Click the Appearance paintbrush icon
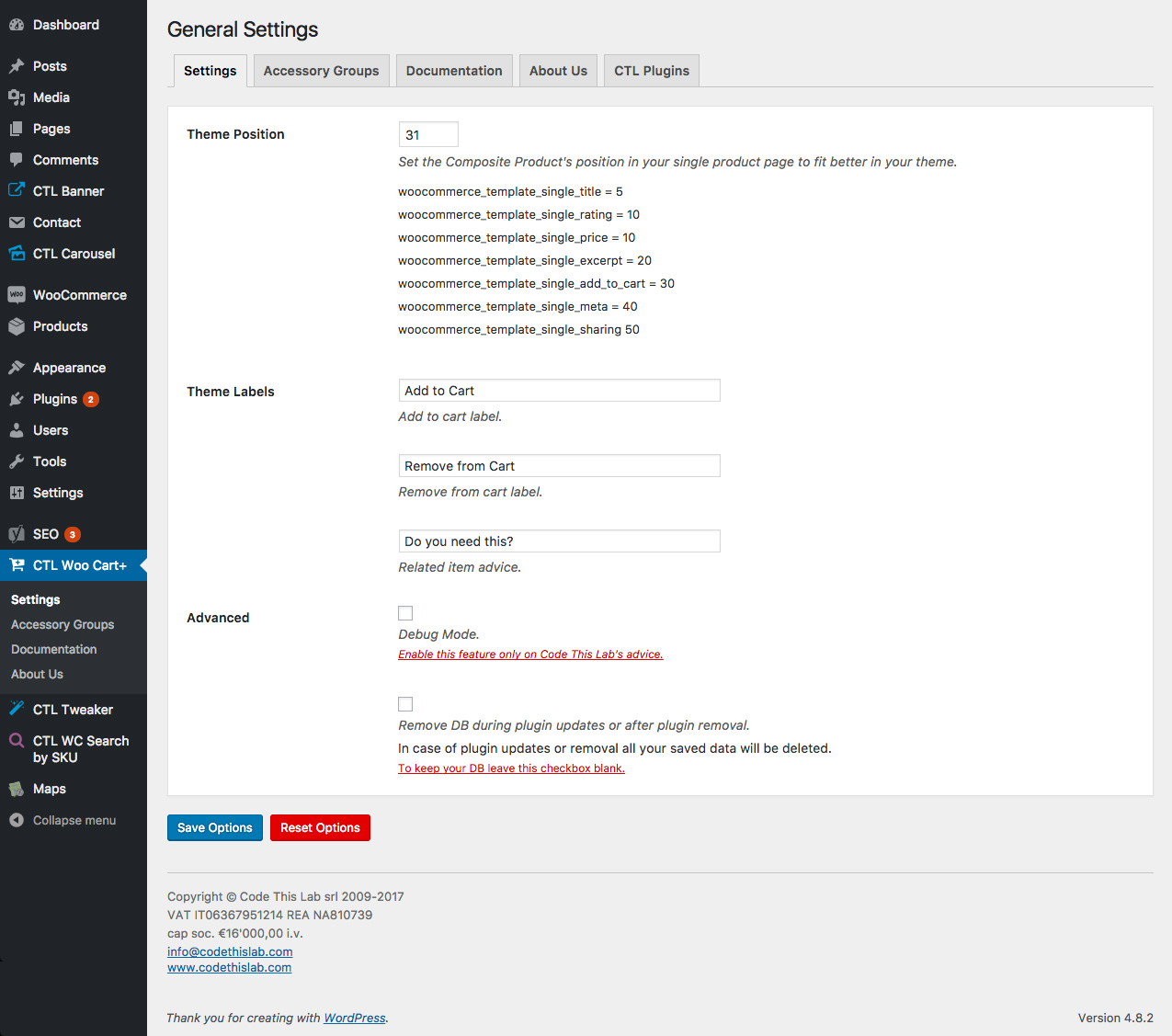The image size is (1172, 1036). tap(17, 368)
